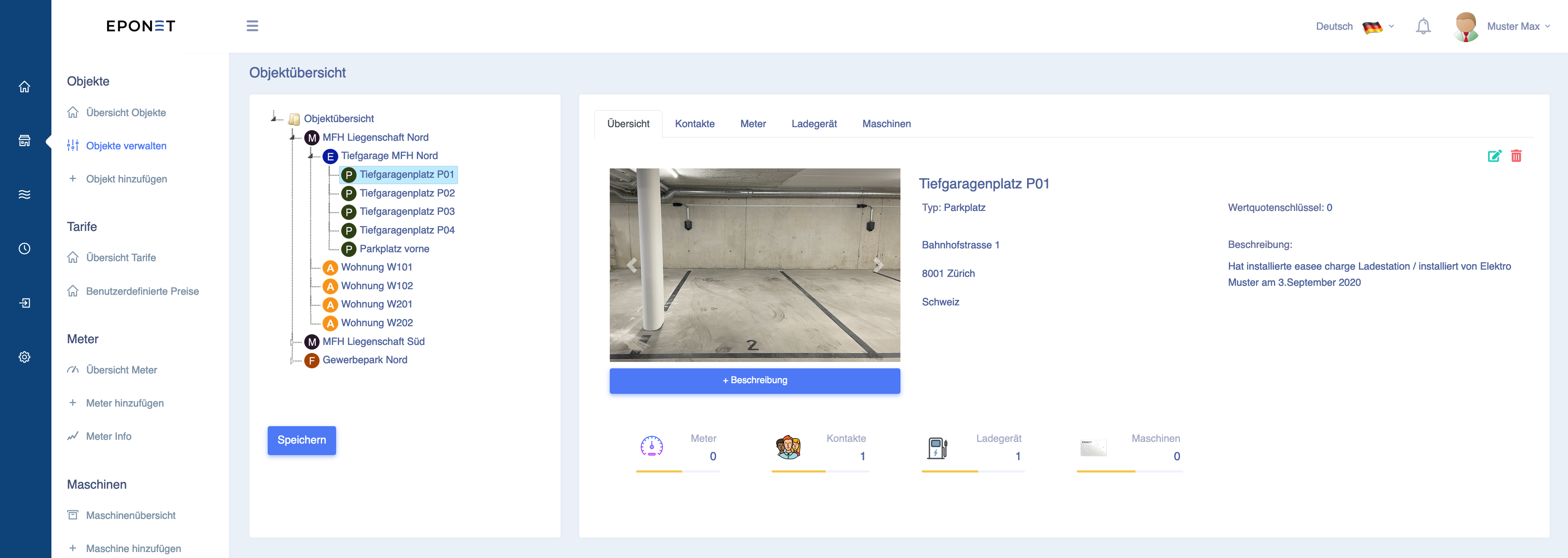Screen dimensions: 1568x558
Task: Expand the MFH Liegenschaft Süd node
Action: tap(292, 342)
